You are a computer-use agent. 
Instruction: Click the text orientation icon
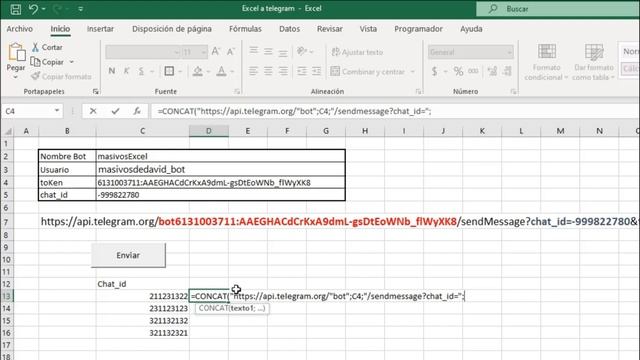pos(302,51)
